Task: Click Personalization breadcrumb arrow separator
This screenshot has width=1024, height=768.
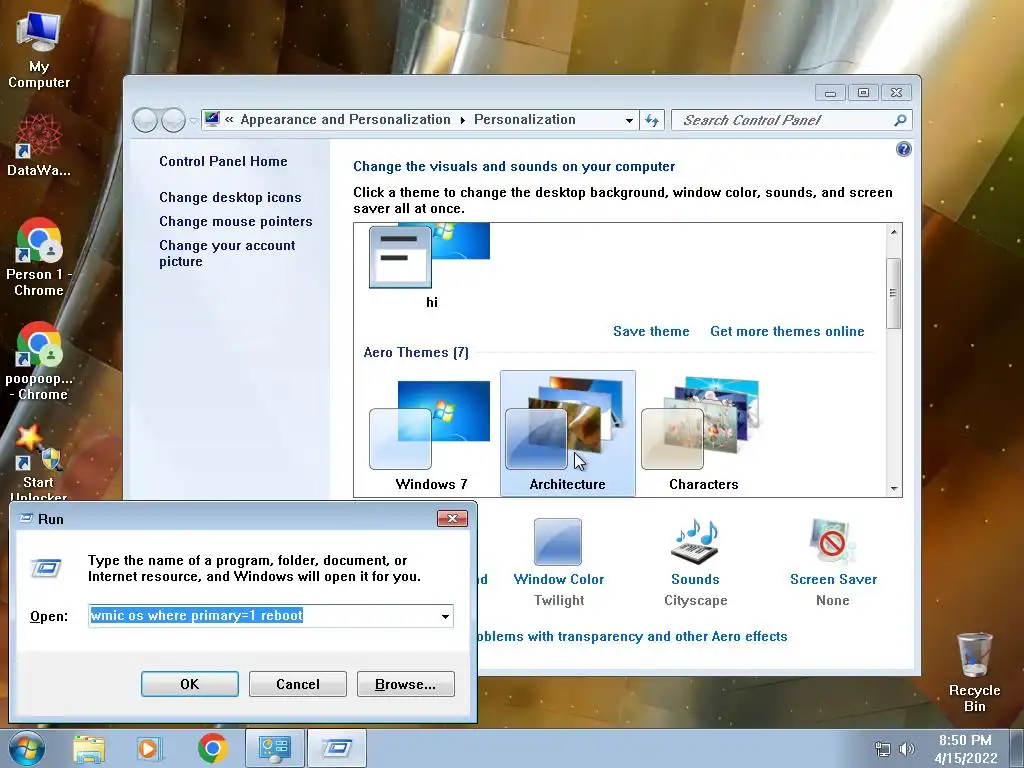Action: (462, 120)
